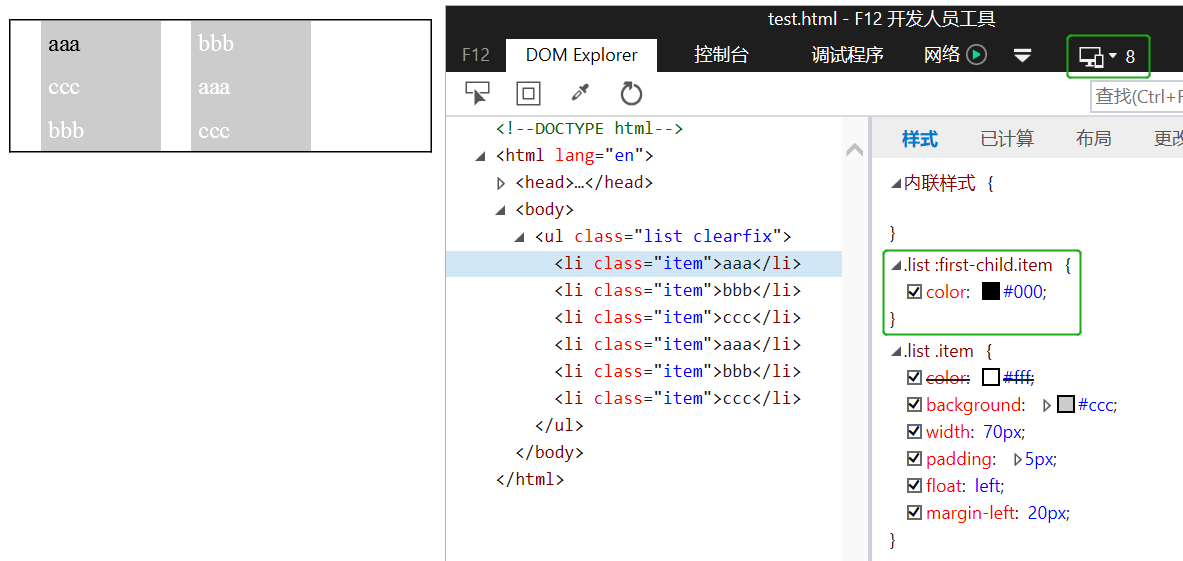Collapse the .list :first-child.item rule
Viewport: 1183px width, 561px height.
coord(896,265)
